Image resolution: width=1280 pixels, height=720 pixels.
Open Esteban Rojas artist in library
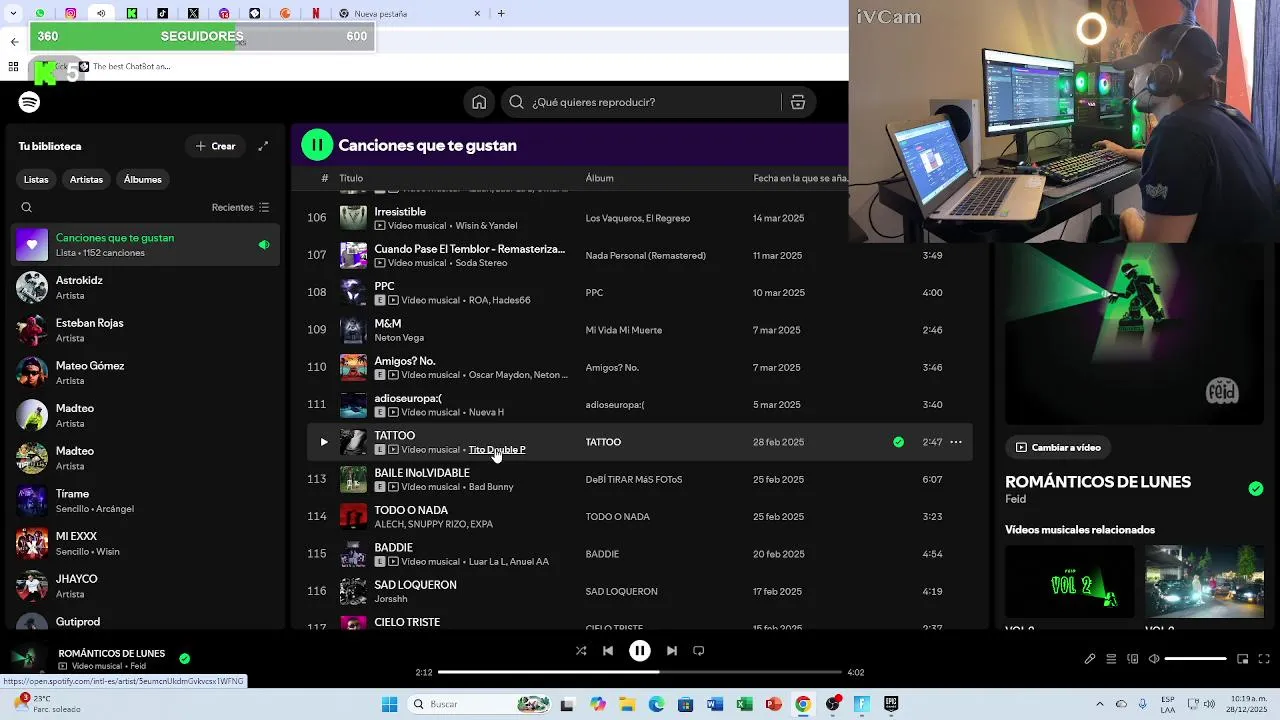point(146,330)
